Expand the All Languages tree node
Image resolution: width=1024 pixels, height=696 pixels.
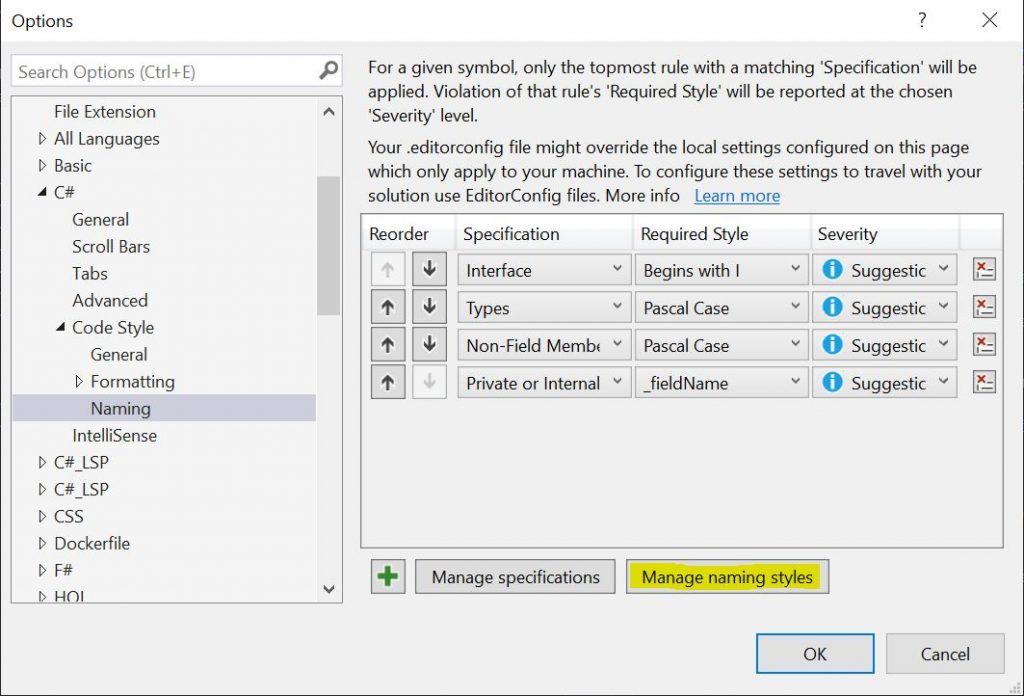42,139
